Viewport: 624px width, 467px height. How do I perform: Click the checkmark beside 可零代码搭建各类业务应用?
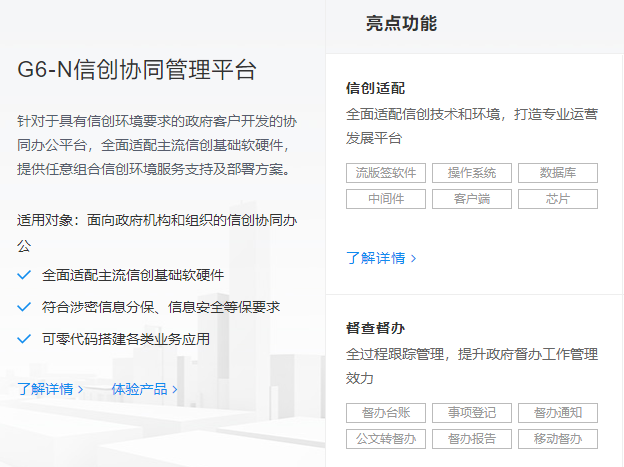25,339
